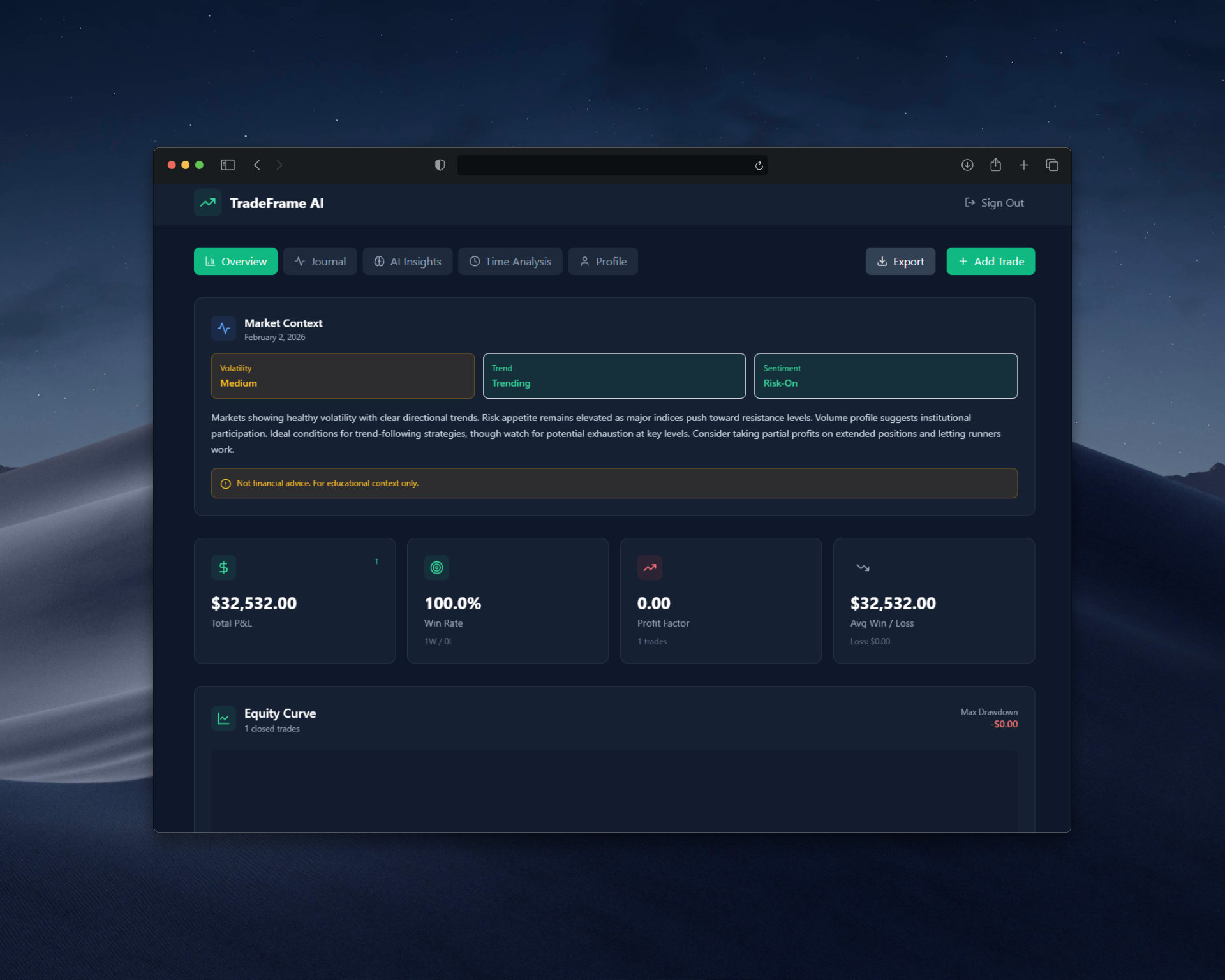1225x980 pixels.
Task: Select the Sentiment Risk-On card
Action: click(x=886, y=376)
